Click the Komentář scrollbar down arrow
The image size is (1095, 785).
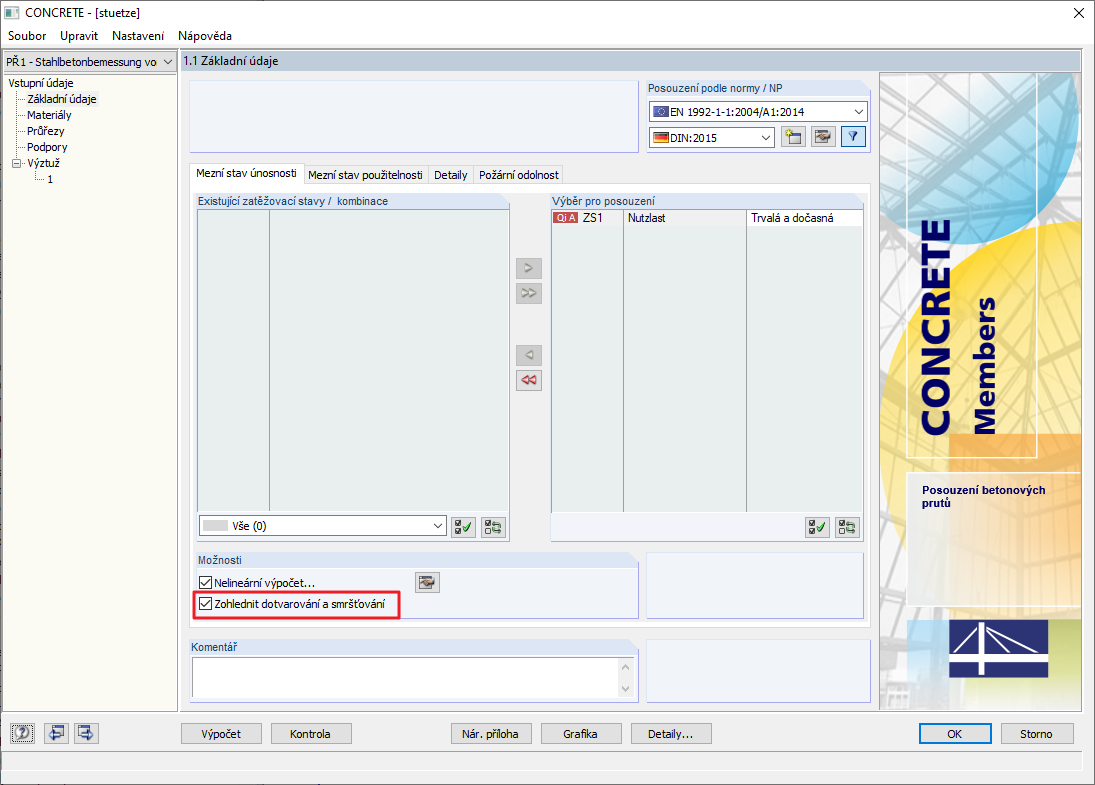coord(626,689)
